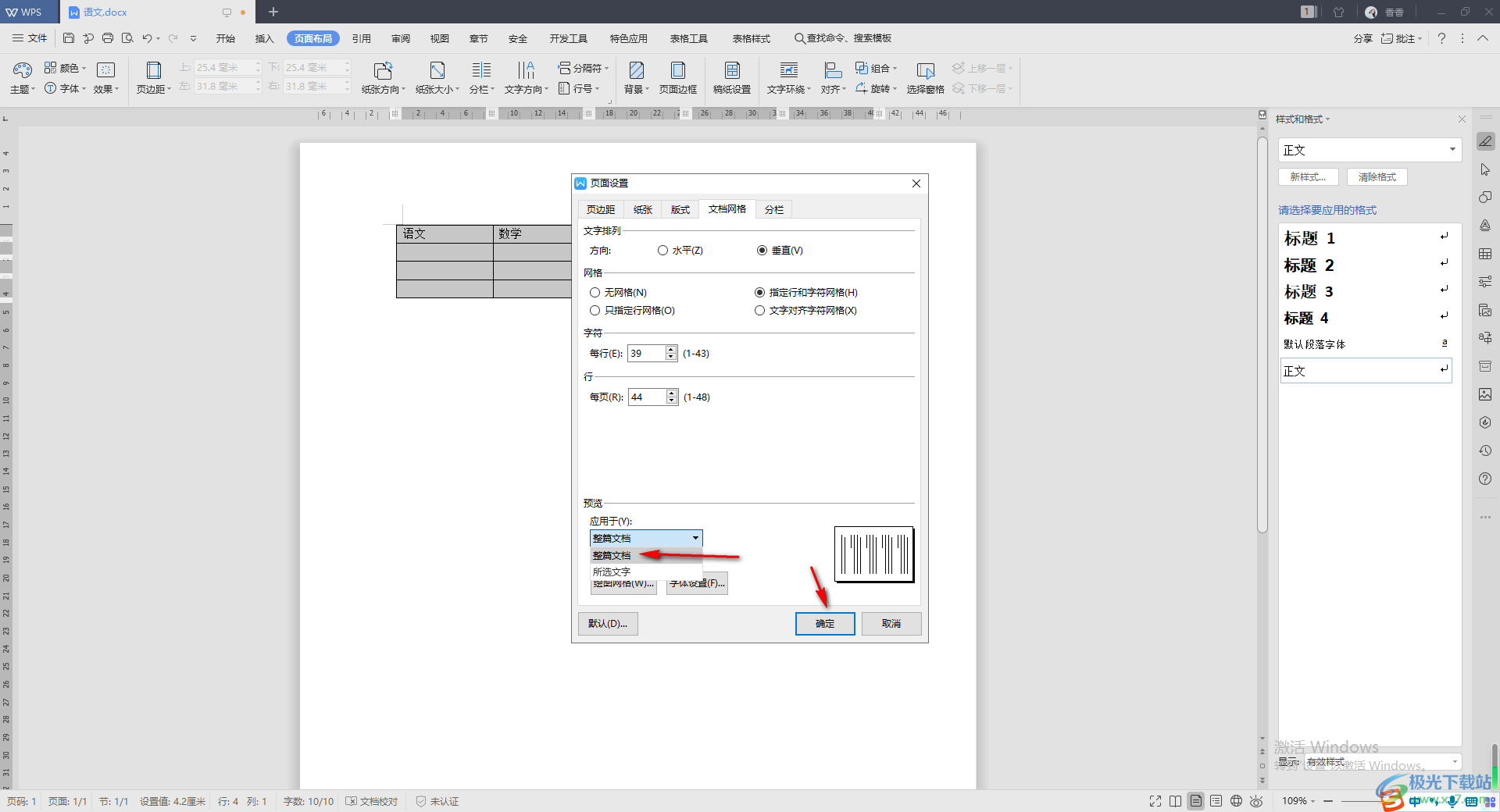
Task: Click the Text Wrap (文字环绕) icon
Action: (x=789, y=78)
